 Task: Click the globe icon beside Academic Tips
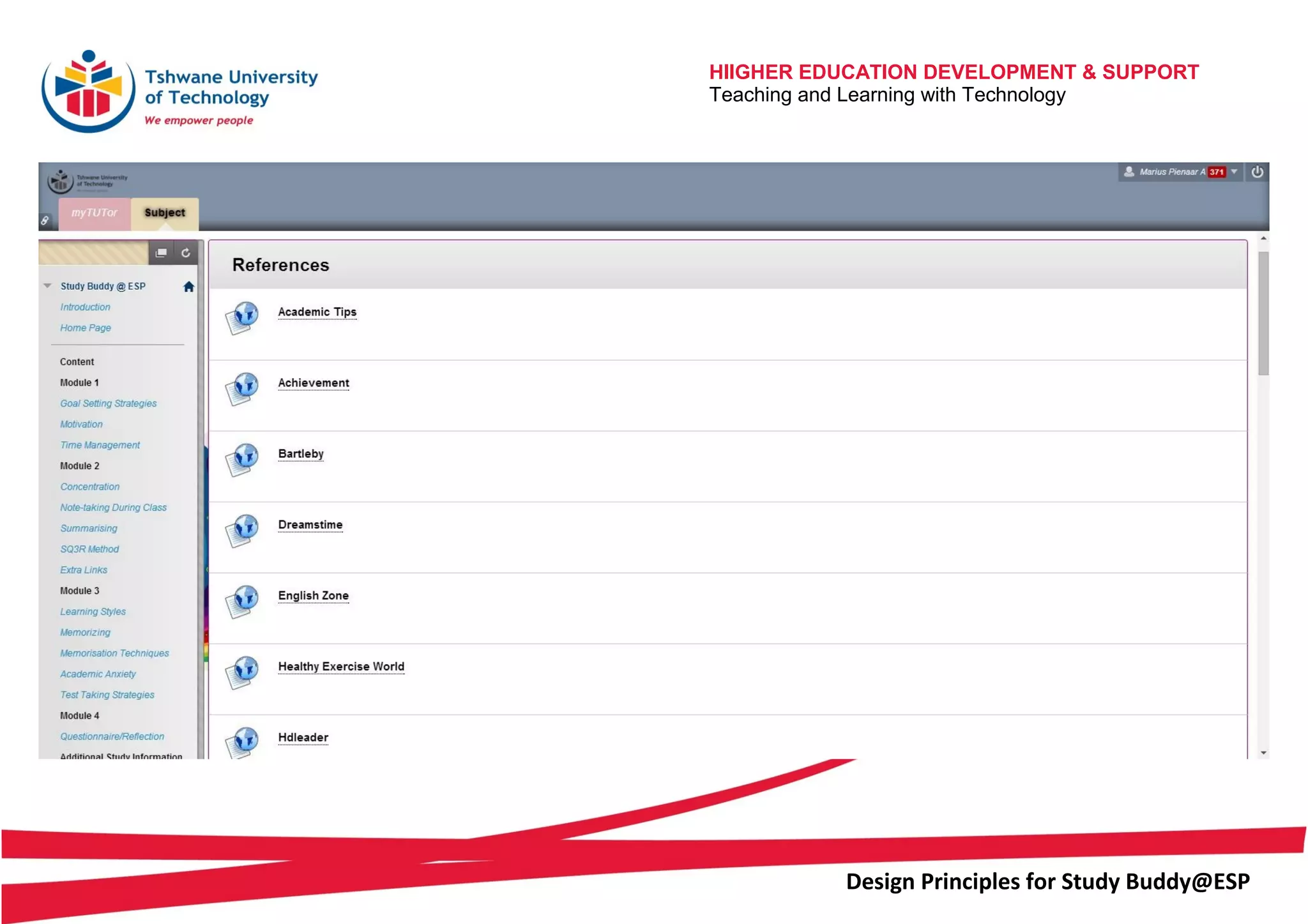point(242,318)
